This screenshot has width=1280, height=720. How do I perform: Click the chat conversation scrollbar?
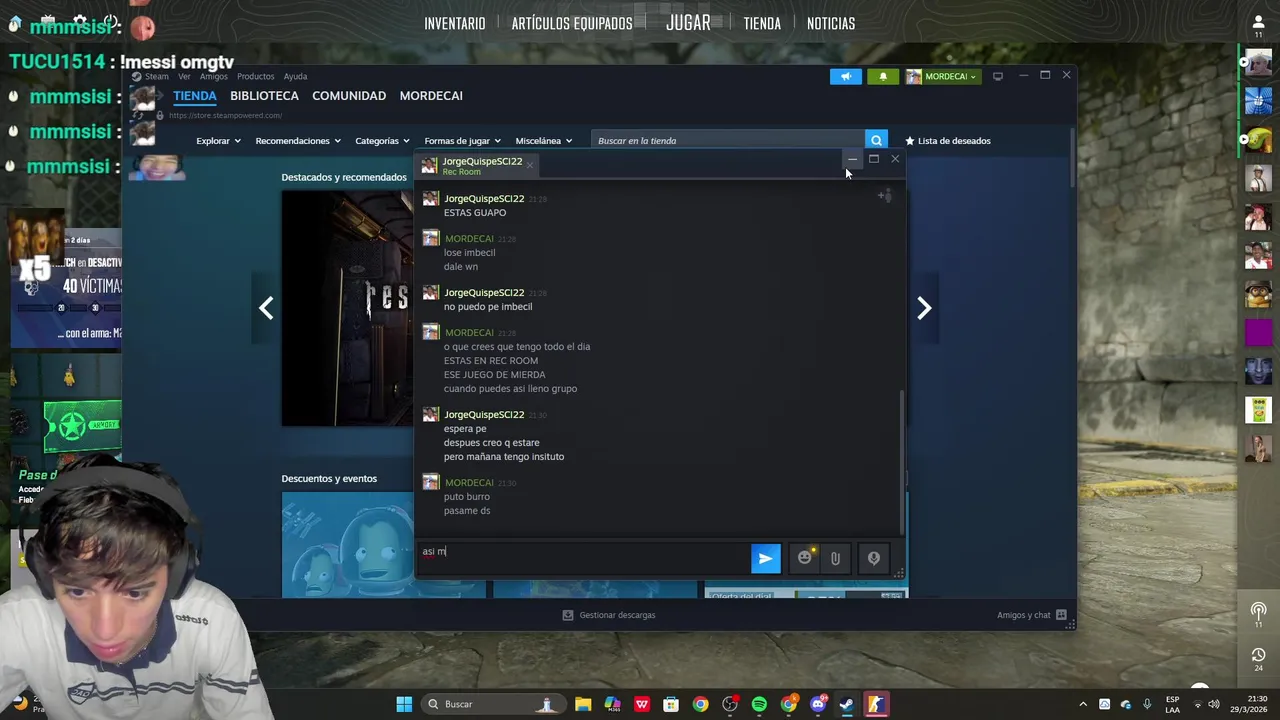pyautogui.click(x=902, y=460)
